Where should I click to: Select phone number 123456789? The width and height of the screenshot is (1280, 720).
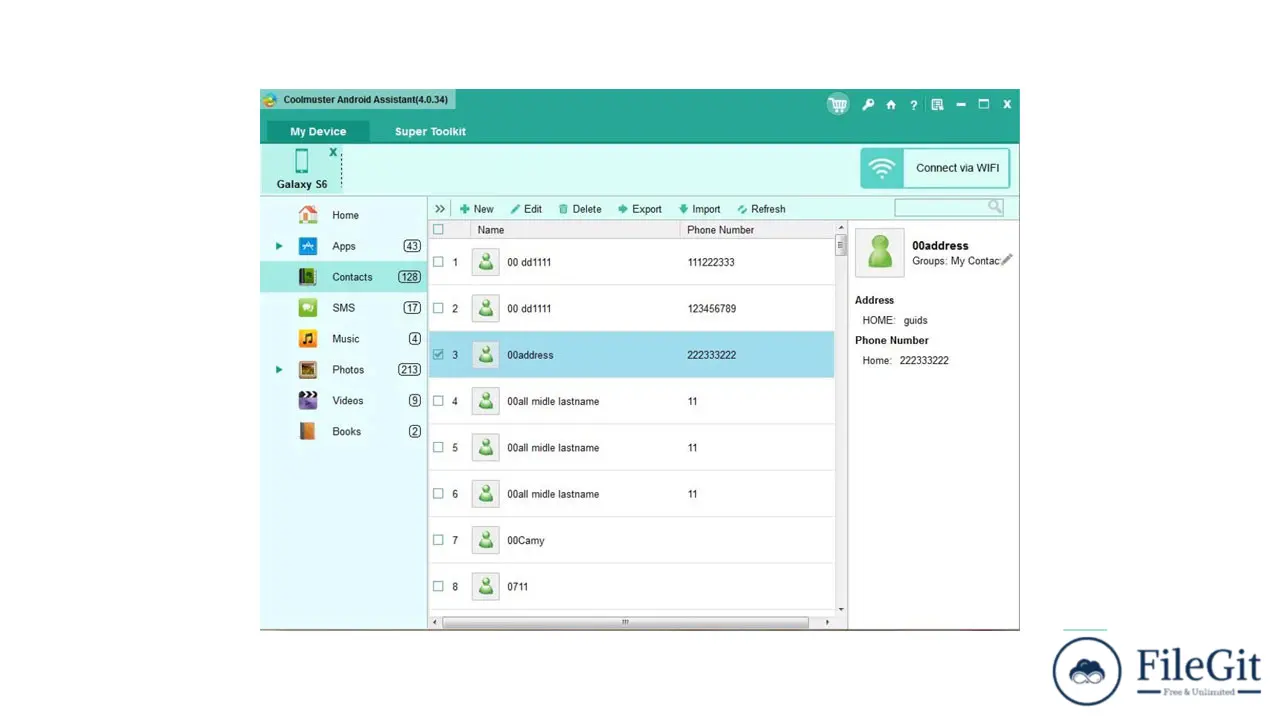(x=712, y=309)
